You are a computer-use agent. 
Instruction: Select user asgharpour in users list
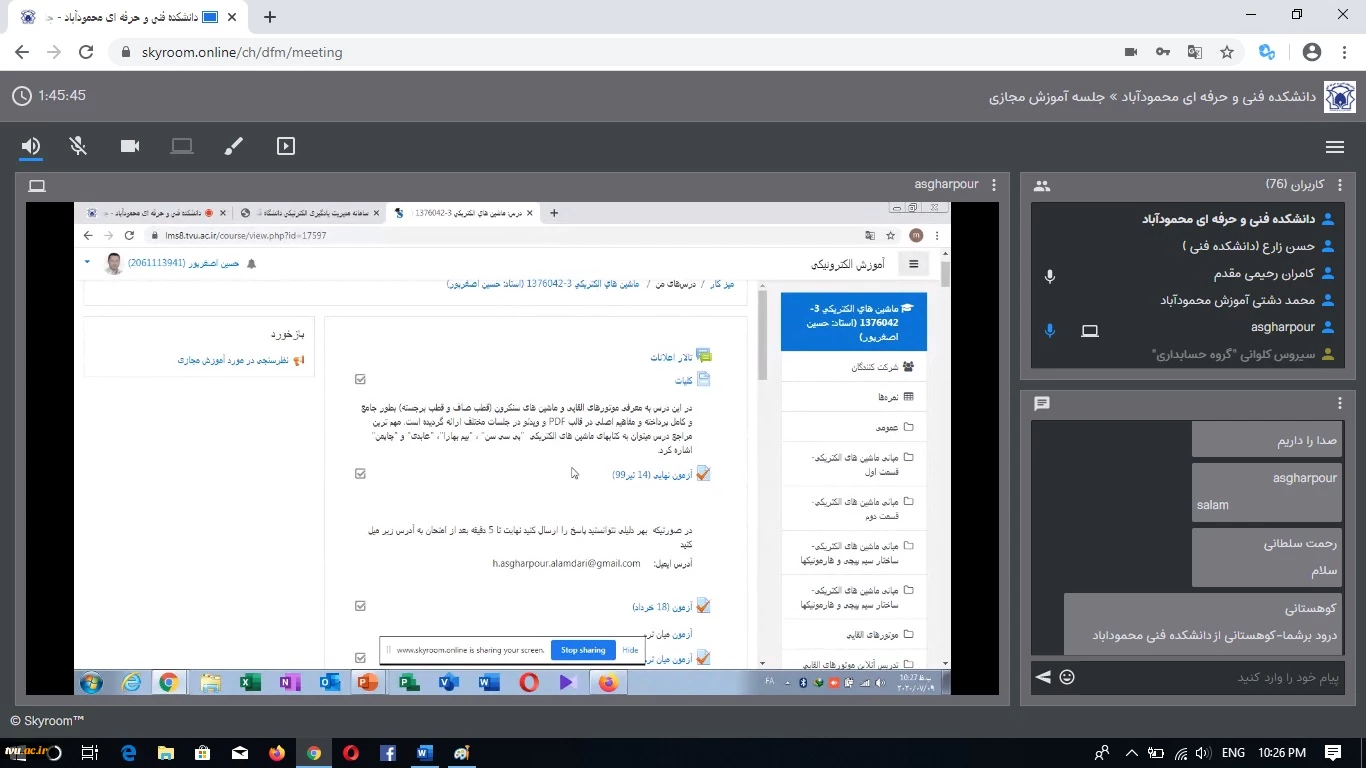pyautogui.click(x=1282, y=327)
